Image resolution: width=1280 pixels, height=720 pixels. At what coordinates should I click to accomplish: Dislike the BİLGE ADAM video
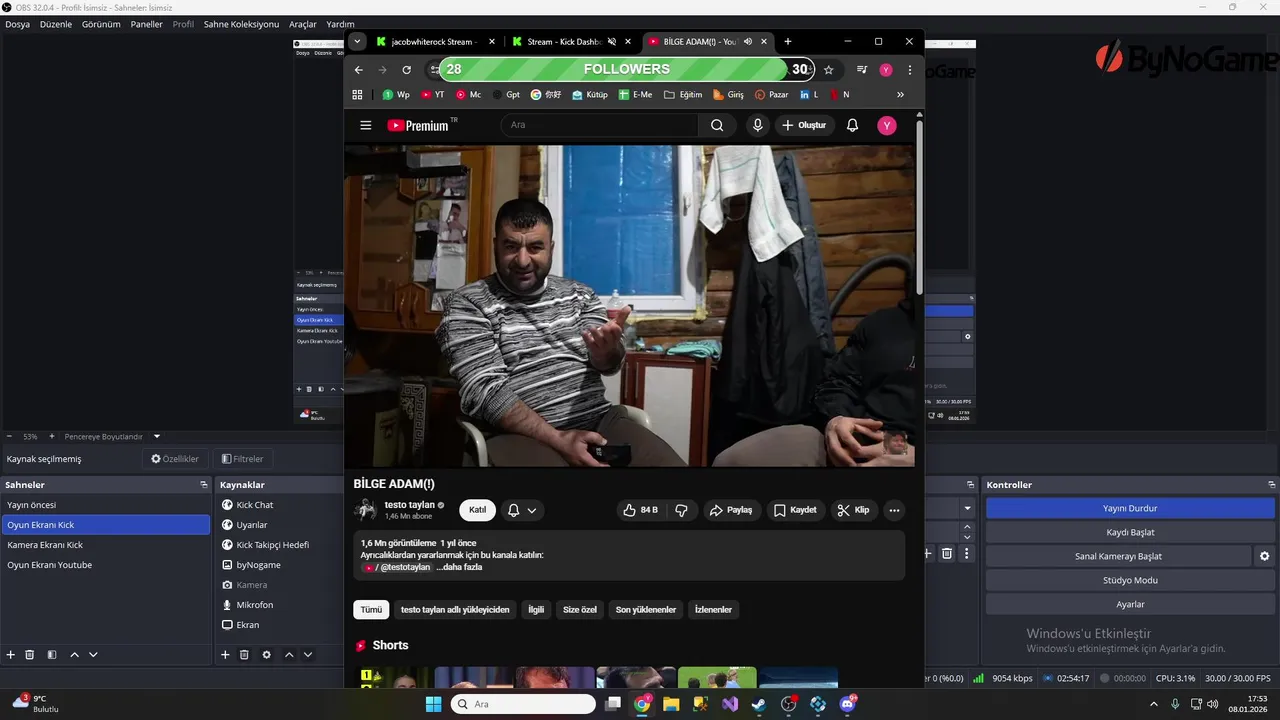click(681, 510)
